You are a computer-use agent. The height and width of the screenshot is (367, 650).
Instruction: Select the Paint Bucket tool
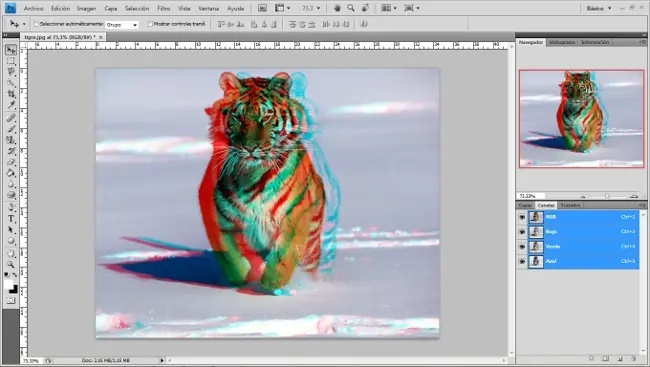pos(11,173)
